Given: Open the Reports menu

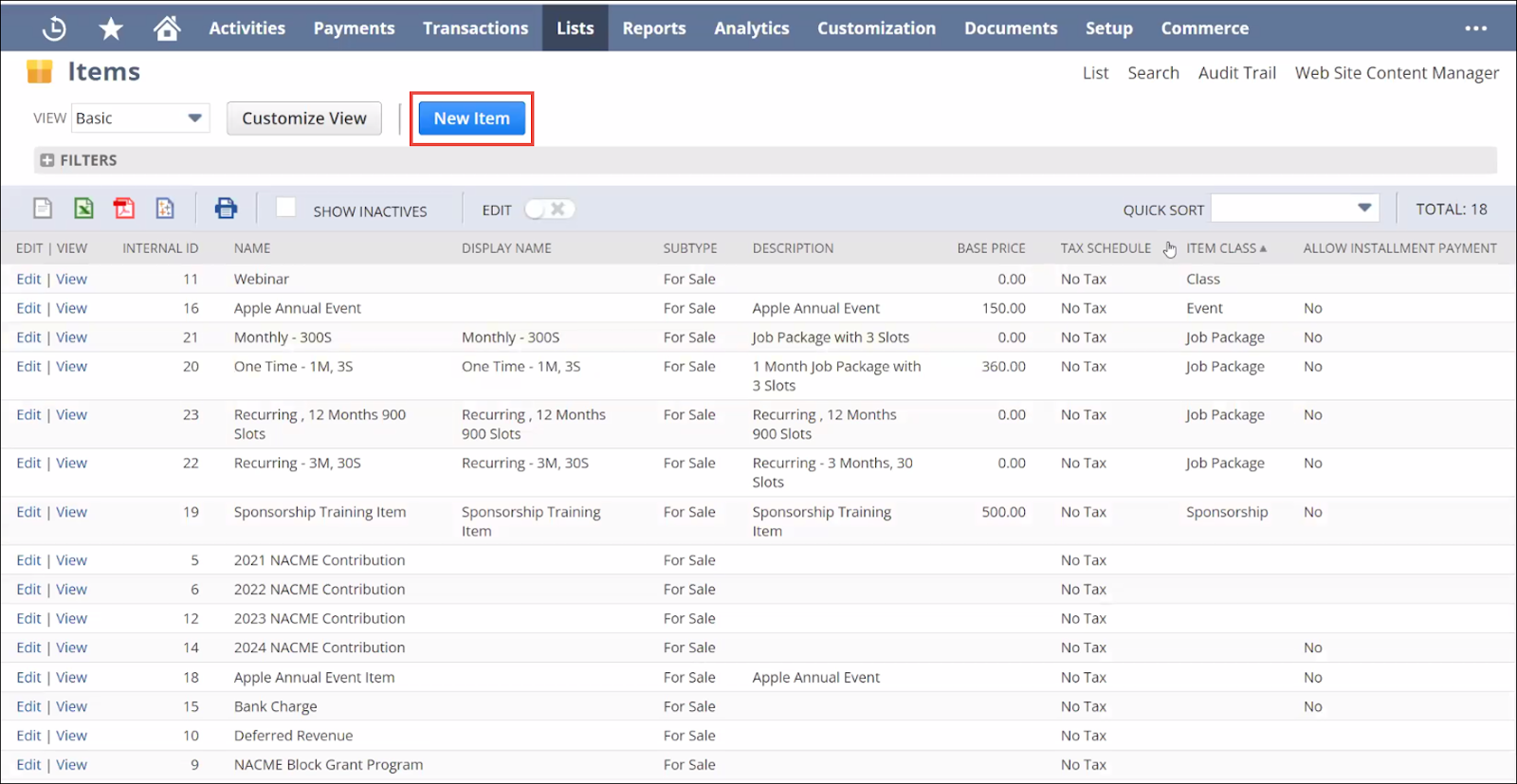Looking at the screenshot, I should (653, 28).
